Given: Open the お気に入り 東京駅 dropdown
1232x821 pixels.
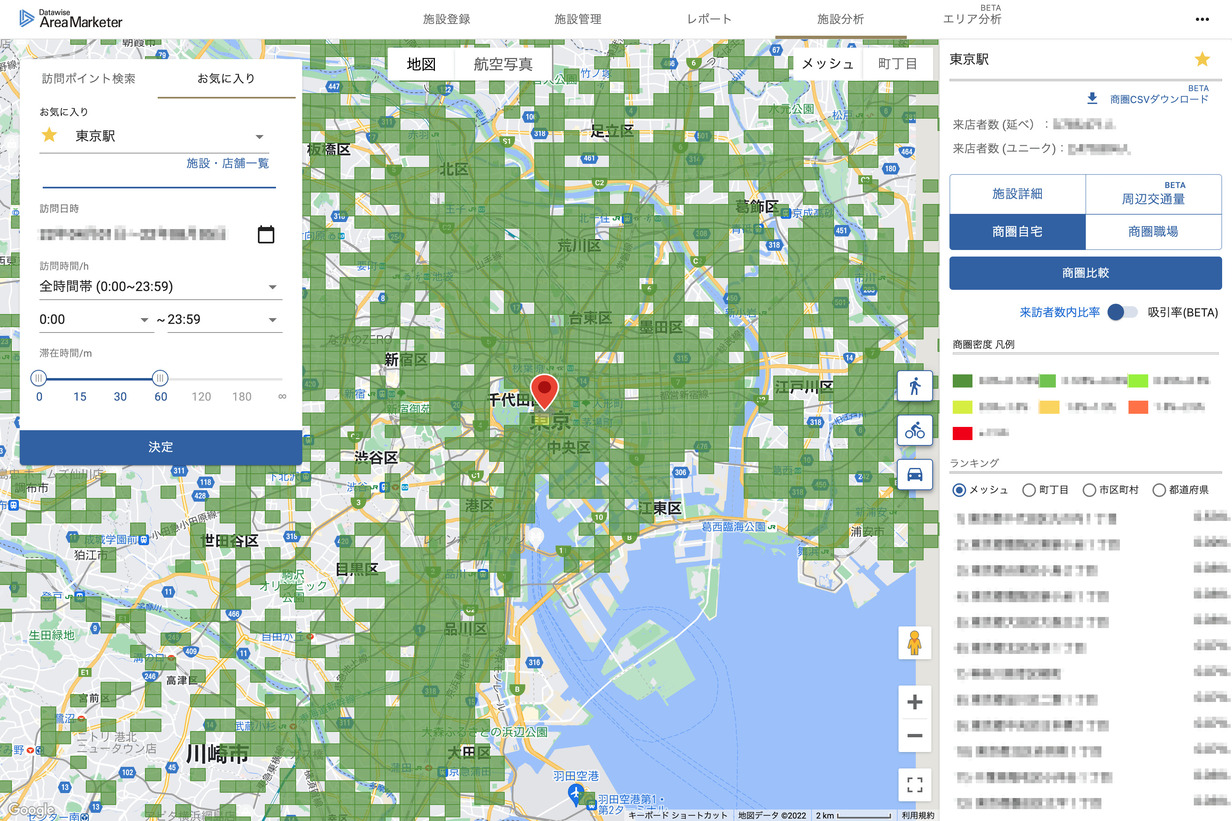Looking at the screenshot, I should 257,135.
